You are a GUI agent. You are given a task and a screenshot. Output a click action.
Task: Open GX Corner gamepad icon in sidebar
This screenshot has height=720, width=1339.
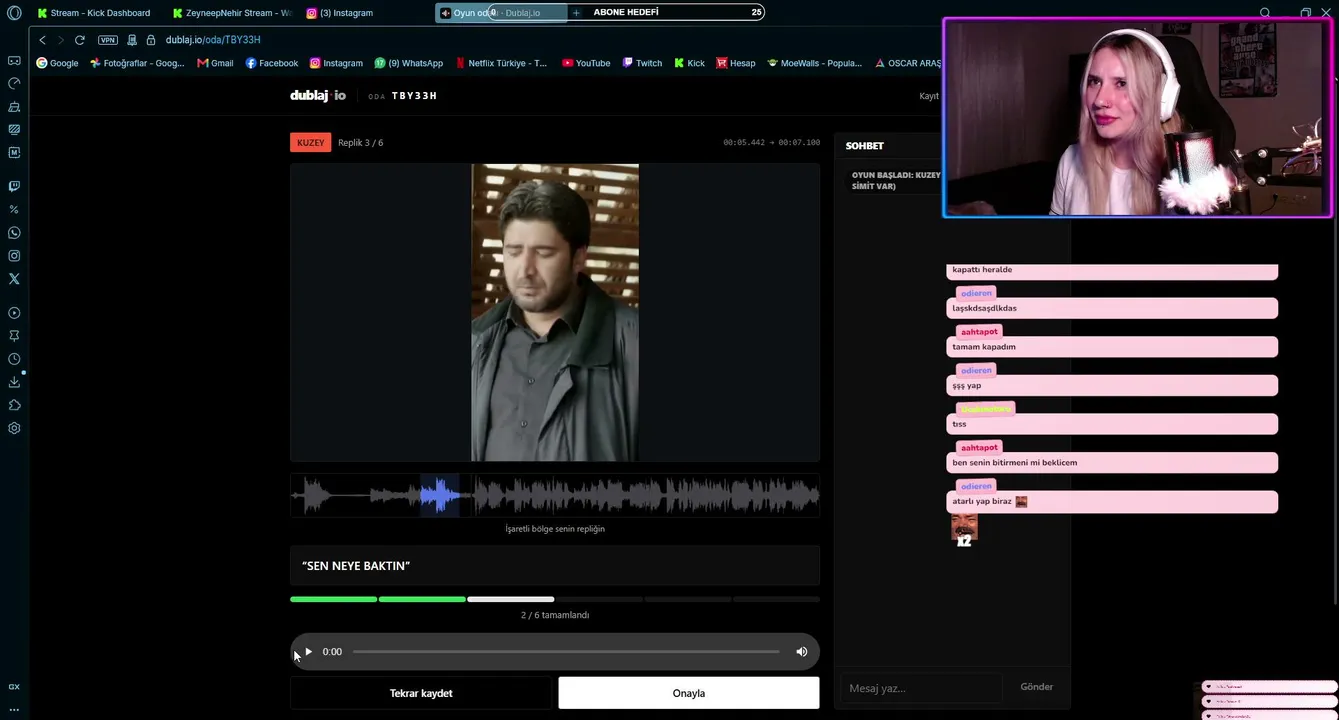tap(14, 61)
